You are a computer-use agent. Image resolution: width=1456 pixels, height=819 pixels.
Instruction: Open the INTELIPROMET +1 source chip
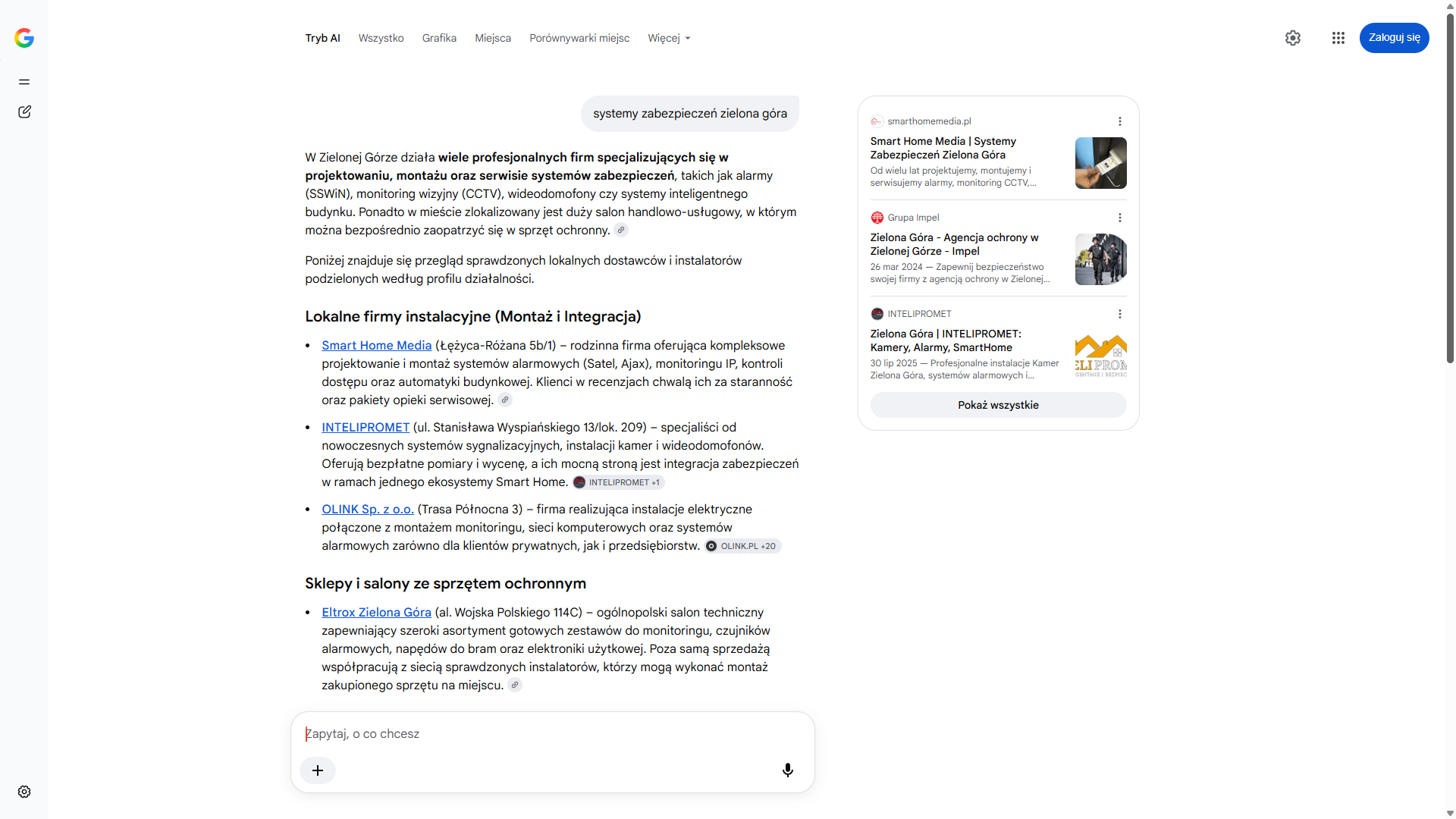point(618,482)
